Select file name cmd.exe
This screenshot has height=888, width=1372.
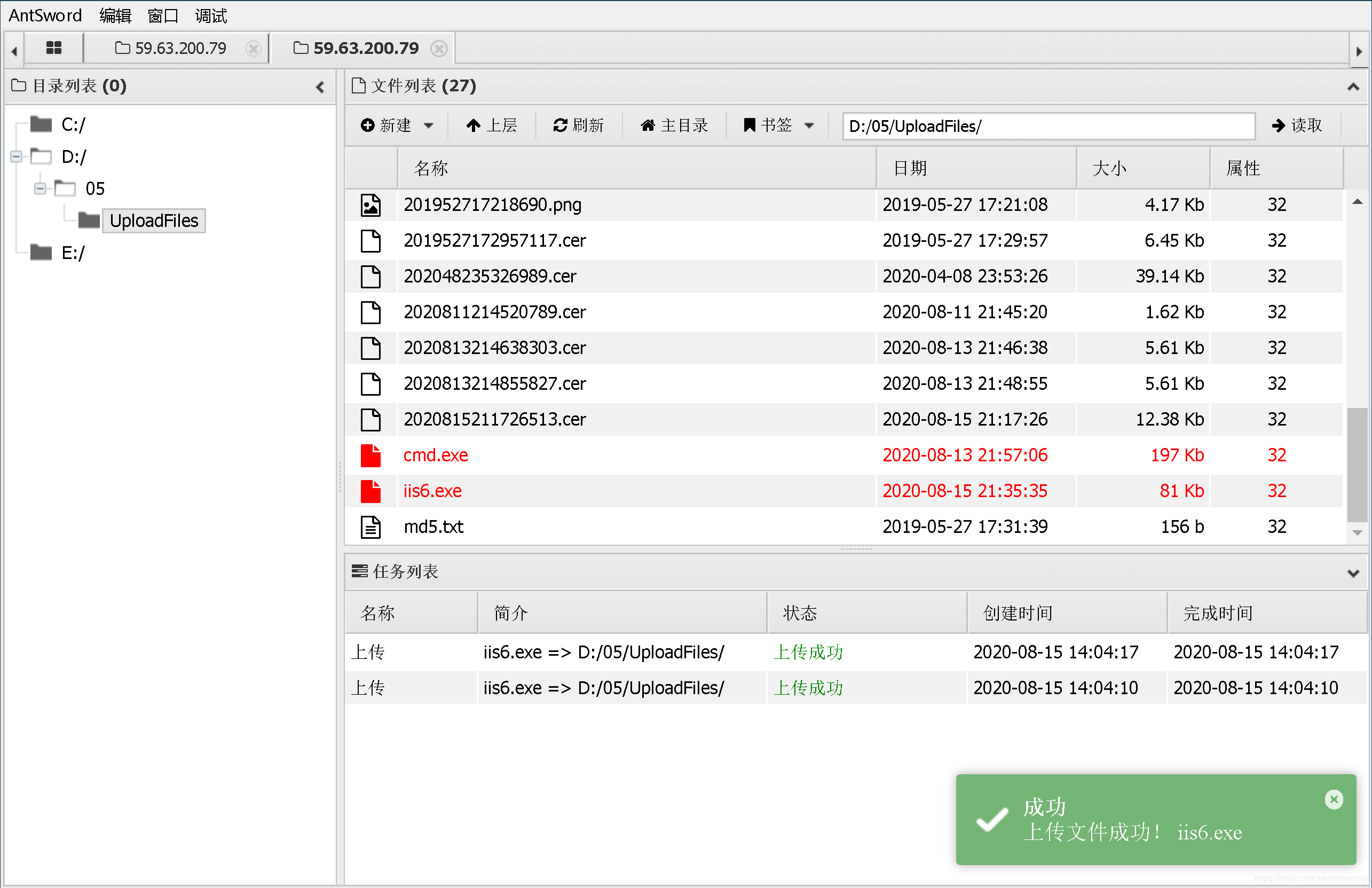click(436, 455)
